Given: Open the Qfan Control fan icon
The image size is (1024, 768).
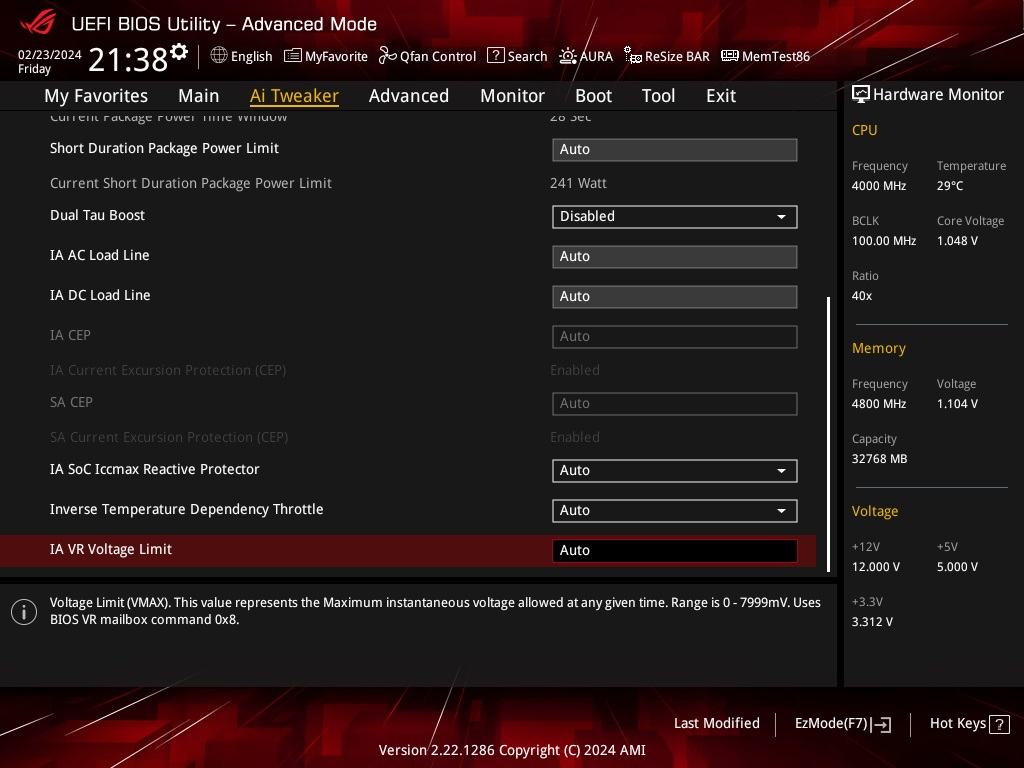Looking at the screenshot, I should click(x=387, y=56).
